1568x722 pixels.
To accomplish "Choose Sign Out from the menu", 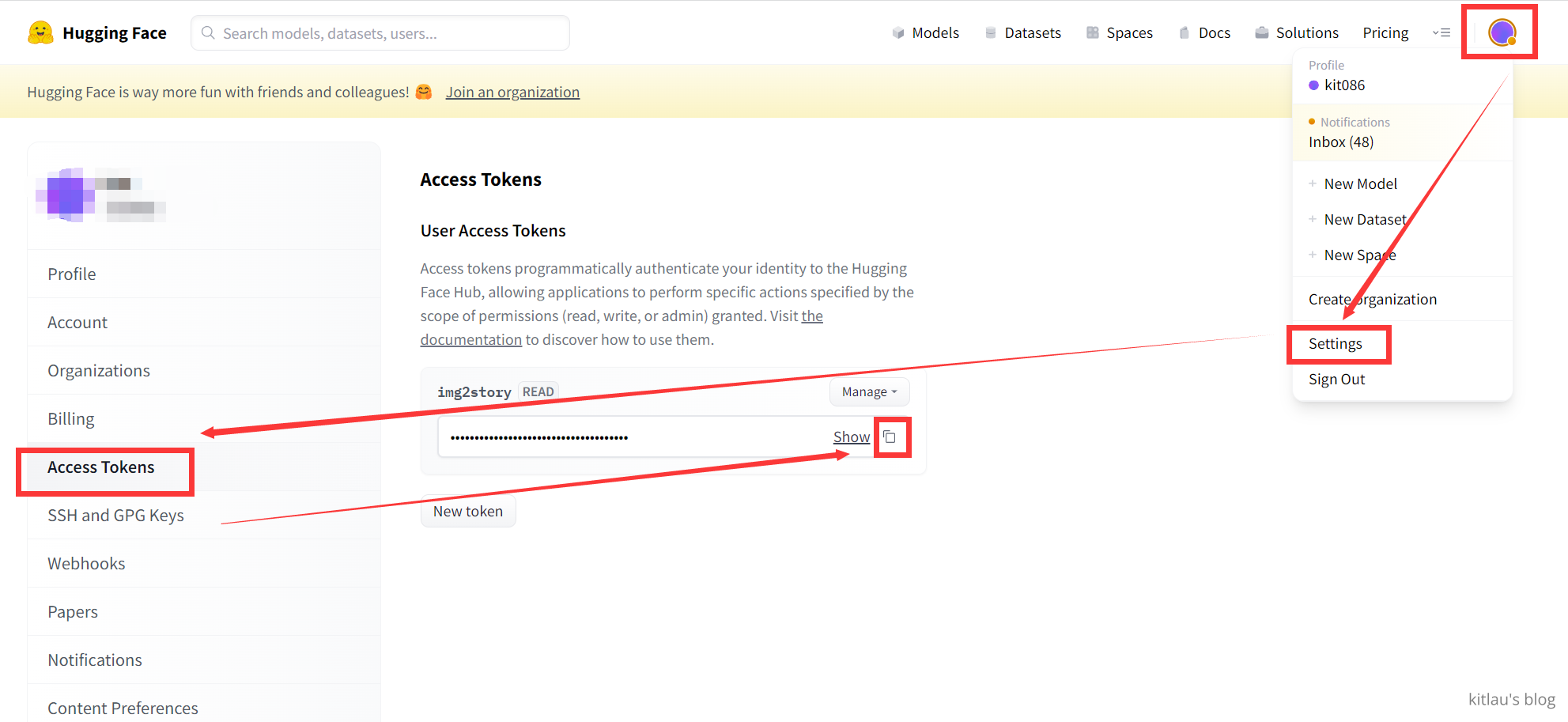I will click(x=1336, y=379).
